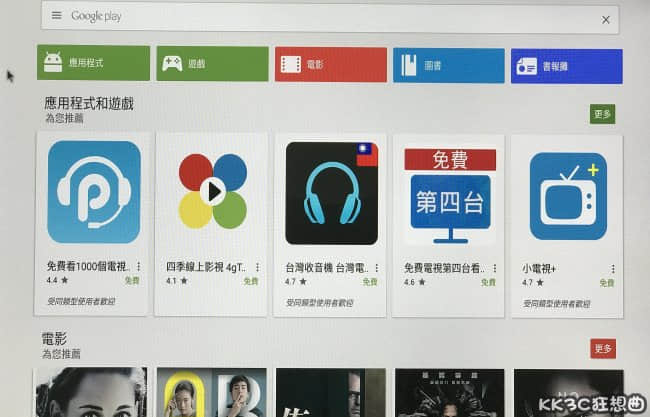The height and width of the screenshot is (417, 650).
Task: Select the blue 圖書 (Books) category
Action: coord(448,64)
